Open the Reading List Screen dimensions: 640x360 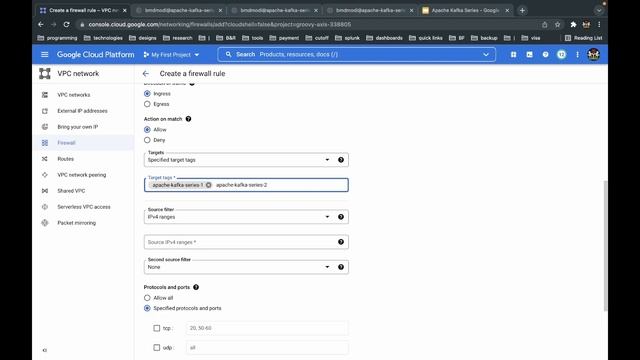[x=583, y=38]
